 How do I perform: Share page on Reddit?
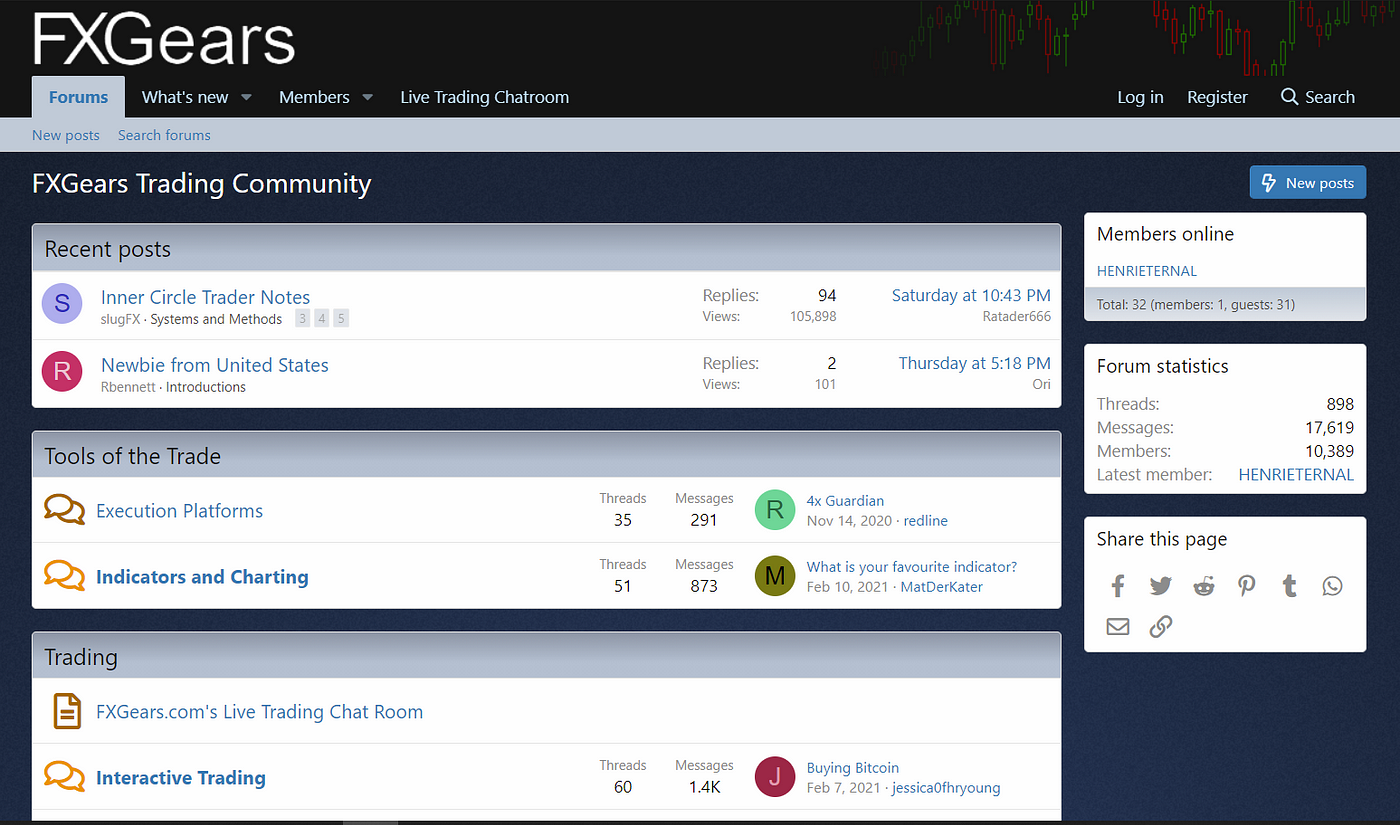[x=1204, y=586]
